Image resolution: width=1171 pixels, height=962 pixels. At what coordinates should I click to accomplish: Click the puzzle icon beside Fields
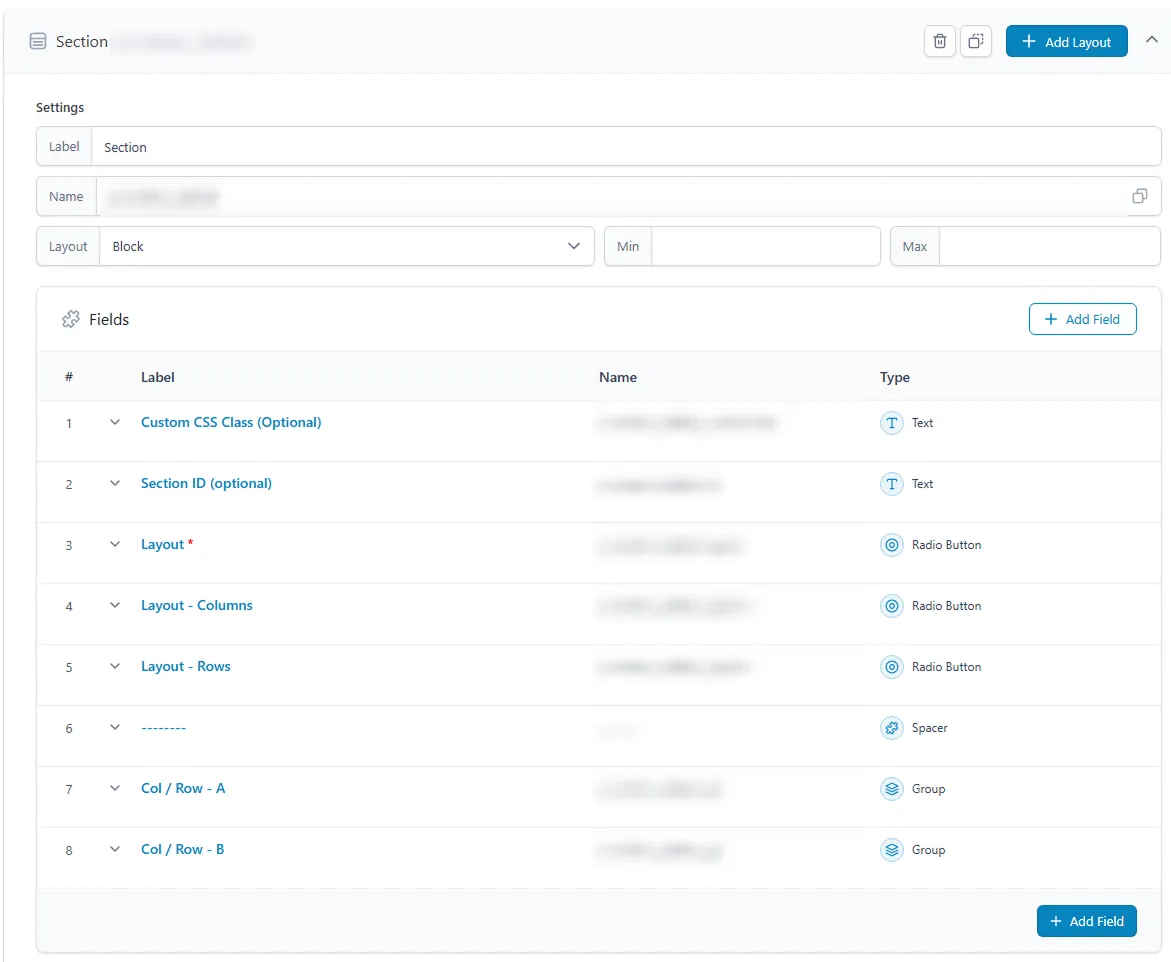(x=71, y=320)
